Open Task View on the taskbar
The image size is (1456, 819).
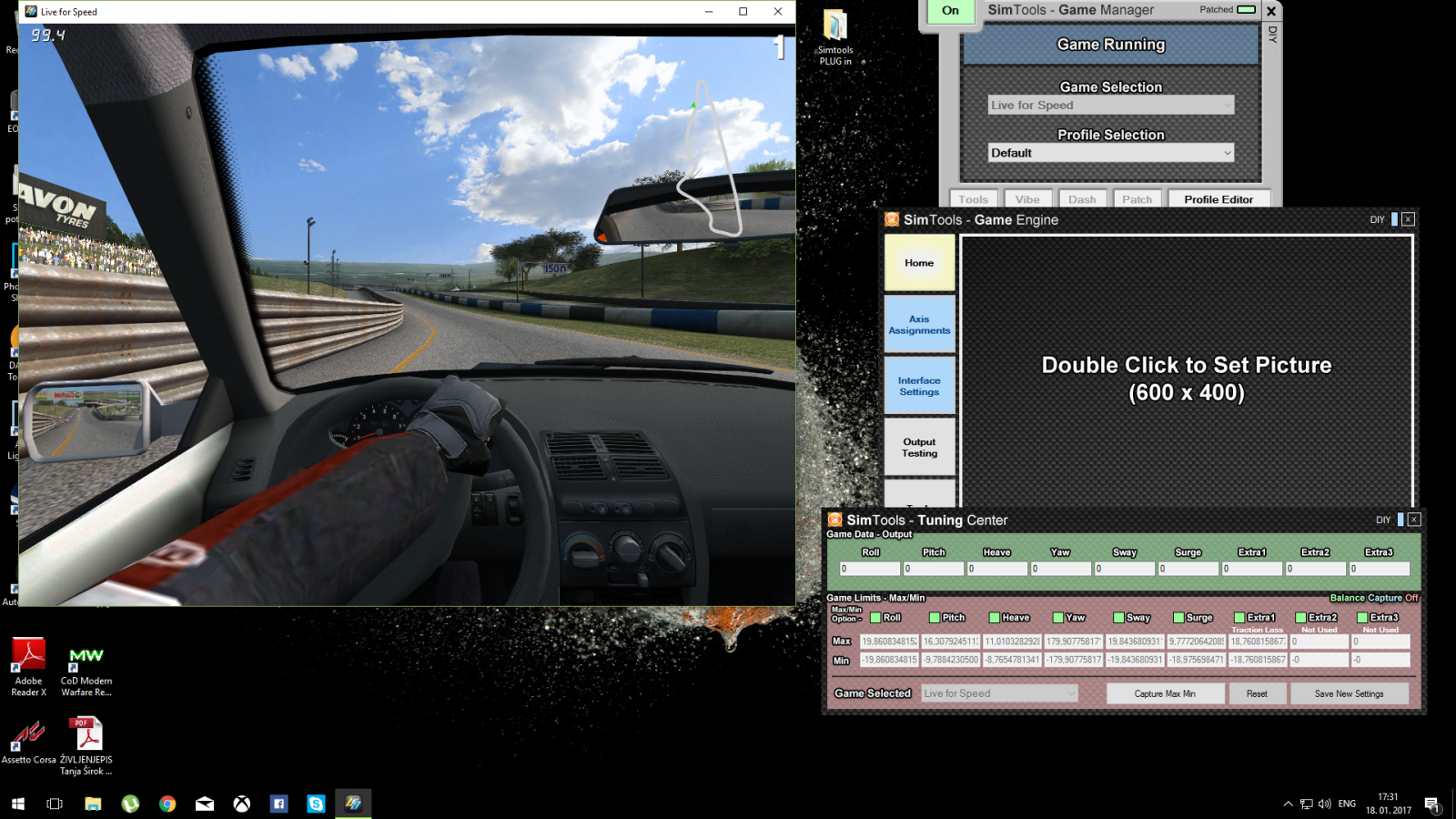tap(55, 804)
